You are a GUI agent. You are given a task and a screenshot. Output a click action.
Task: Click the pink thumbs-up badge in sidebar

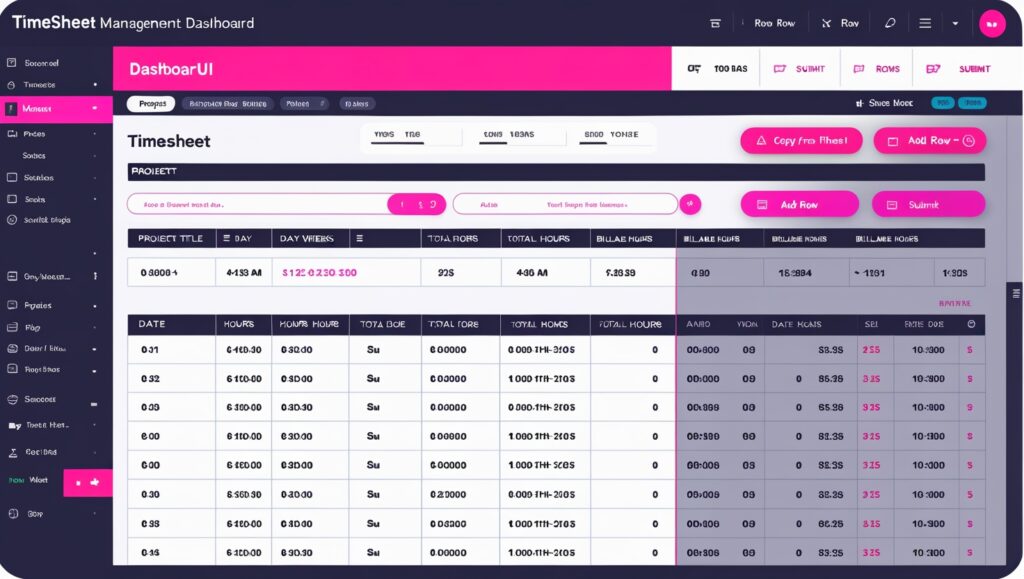(88, 482)
